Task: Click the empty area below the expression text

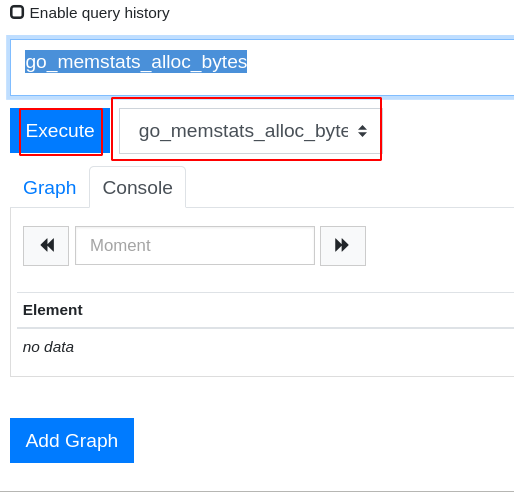Action: (x=262, y=85)
